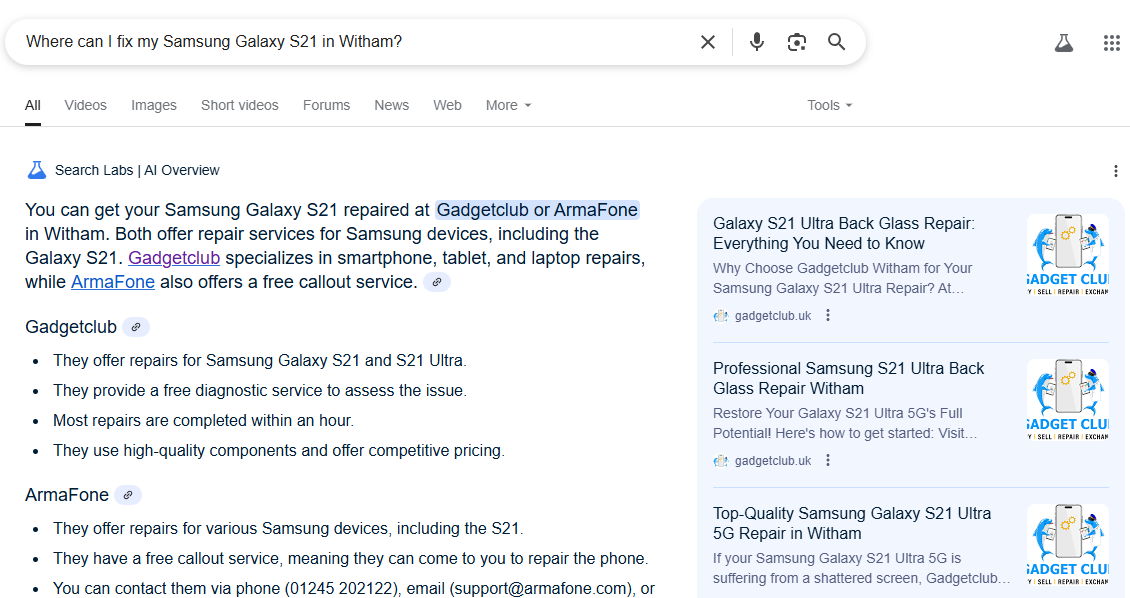Click gadgetclub.uk under Everything You Need to Know
Viewport: 1130px width, 598px height.
point(773,316)
